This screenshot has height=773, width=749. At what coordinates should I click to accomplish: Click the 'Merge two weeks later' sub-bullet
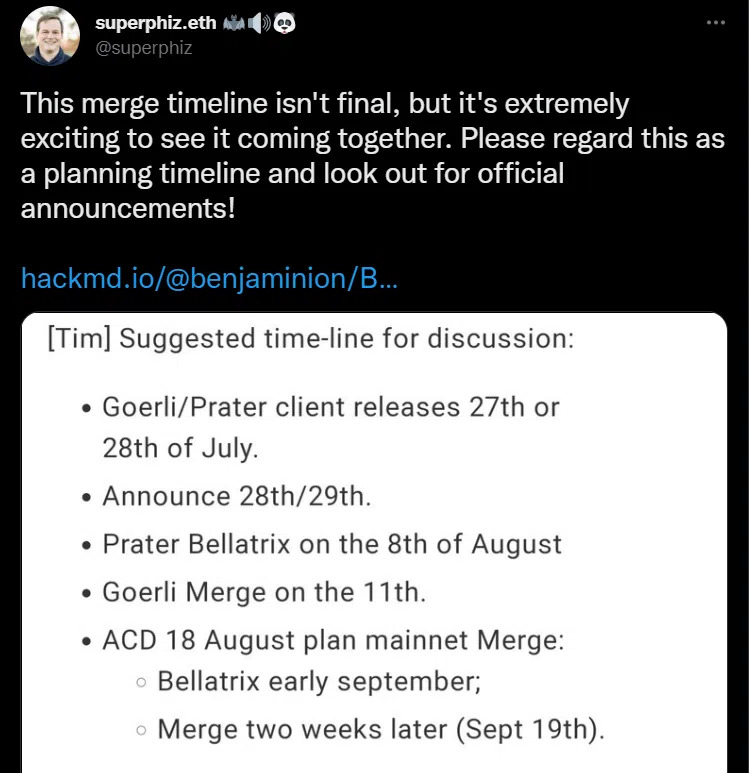click(x=381, y=729)
